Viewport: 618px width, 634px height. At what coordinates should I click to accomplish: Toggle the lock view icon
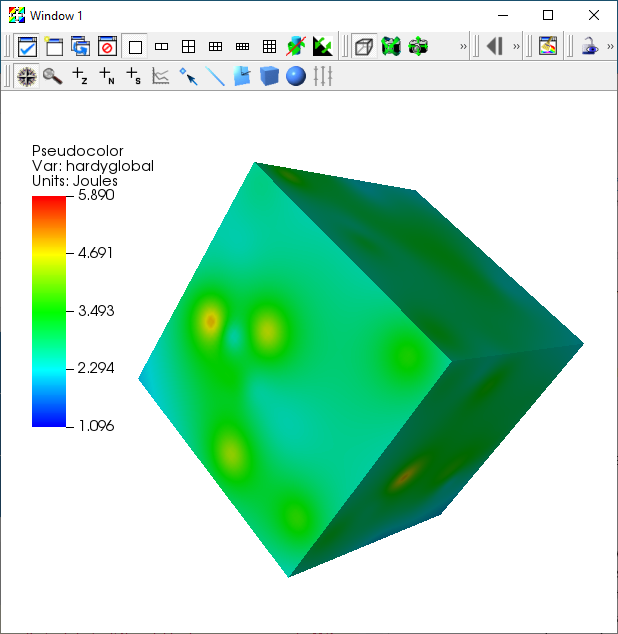click(590, 46)
